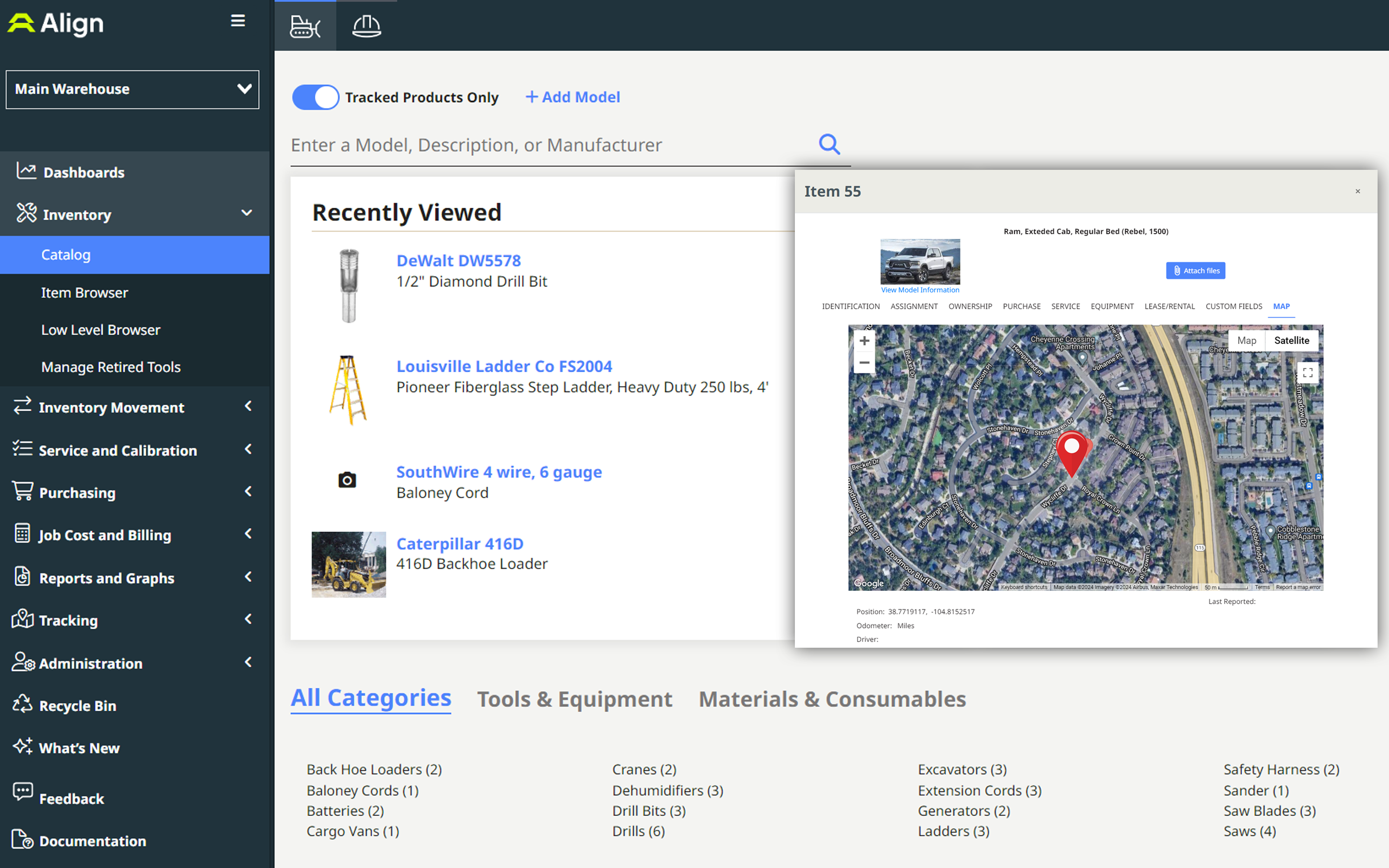Click the red map location pin
1389x868 pixels.
(x=1072, y=452)
